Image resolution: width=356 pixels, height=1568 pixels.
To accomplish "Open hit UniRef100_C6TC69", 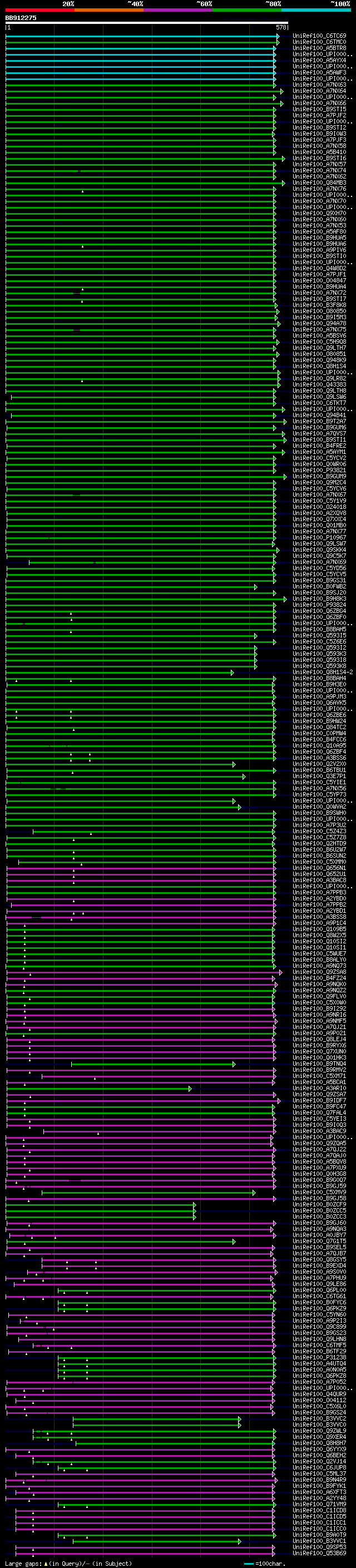I will click(319, 36).
